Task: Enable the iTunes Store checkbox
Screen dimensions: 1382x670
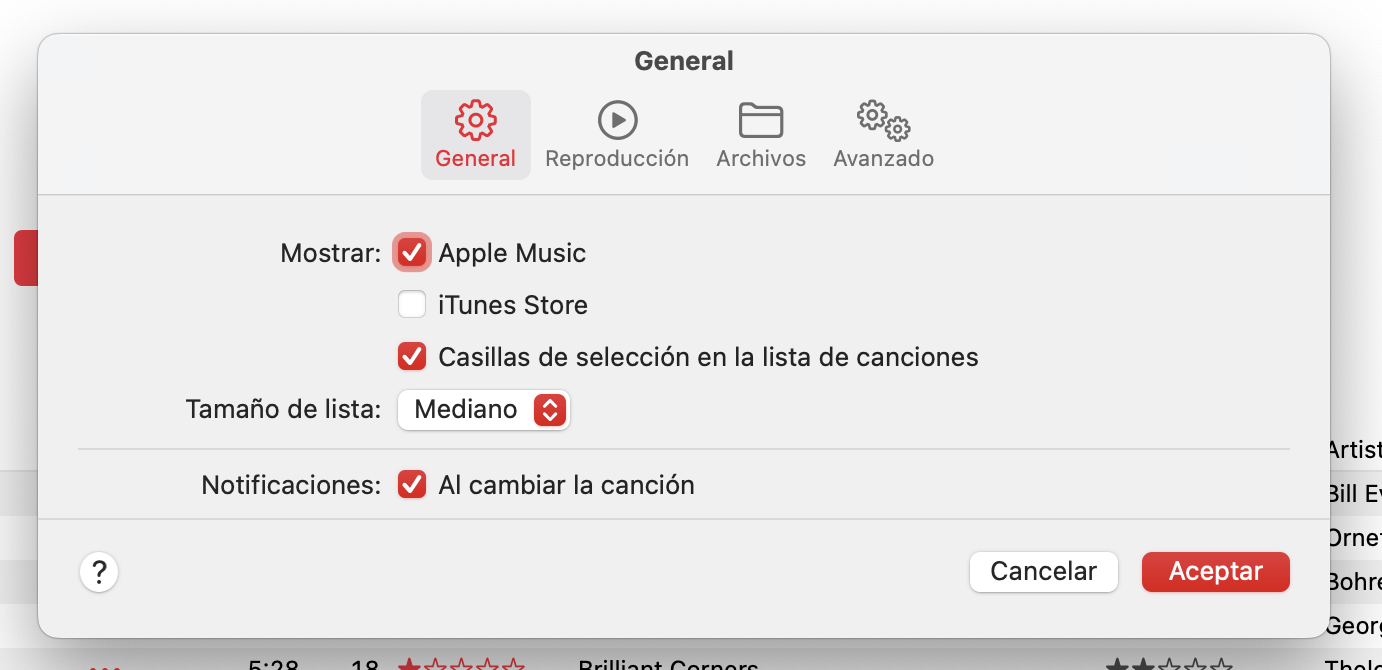Action: tap(412, 304)
